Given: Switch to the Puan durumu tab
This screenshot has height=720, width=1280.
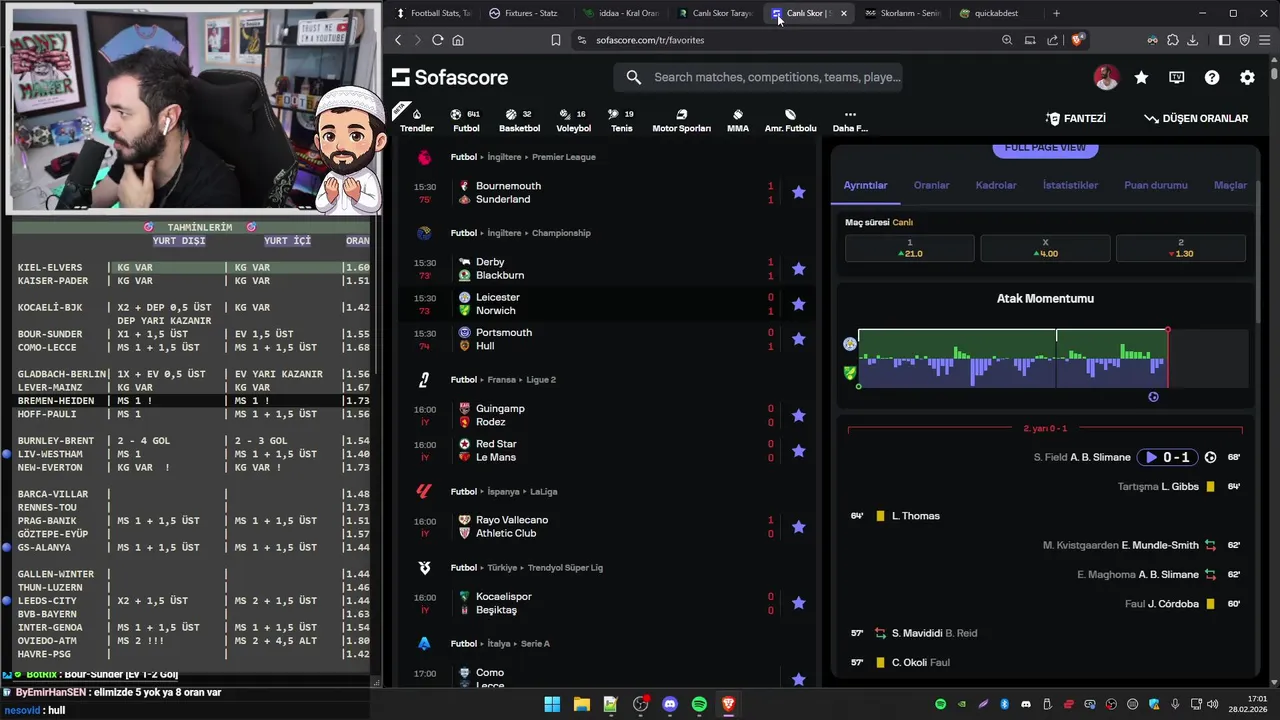Looking at the screenshot, I should tap(1156, 185).
